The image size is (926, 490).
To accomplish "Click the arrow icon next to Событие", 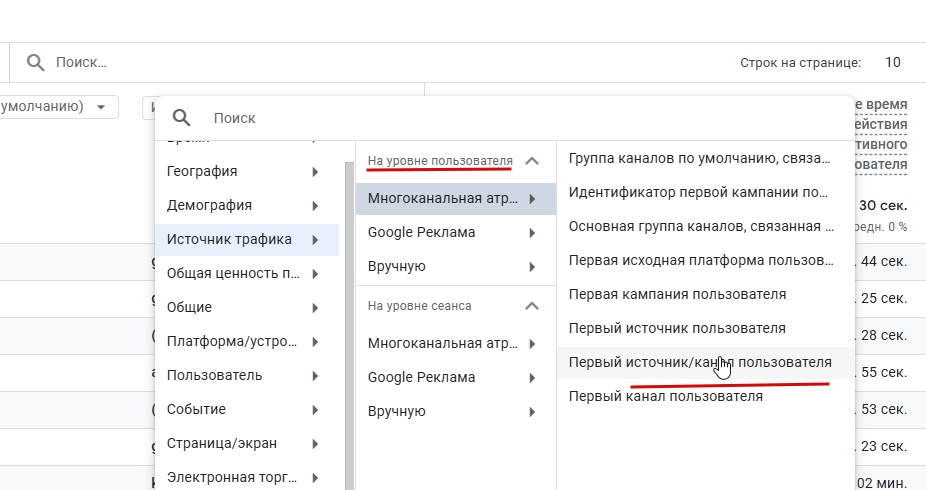I will [315, 410].
